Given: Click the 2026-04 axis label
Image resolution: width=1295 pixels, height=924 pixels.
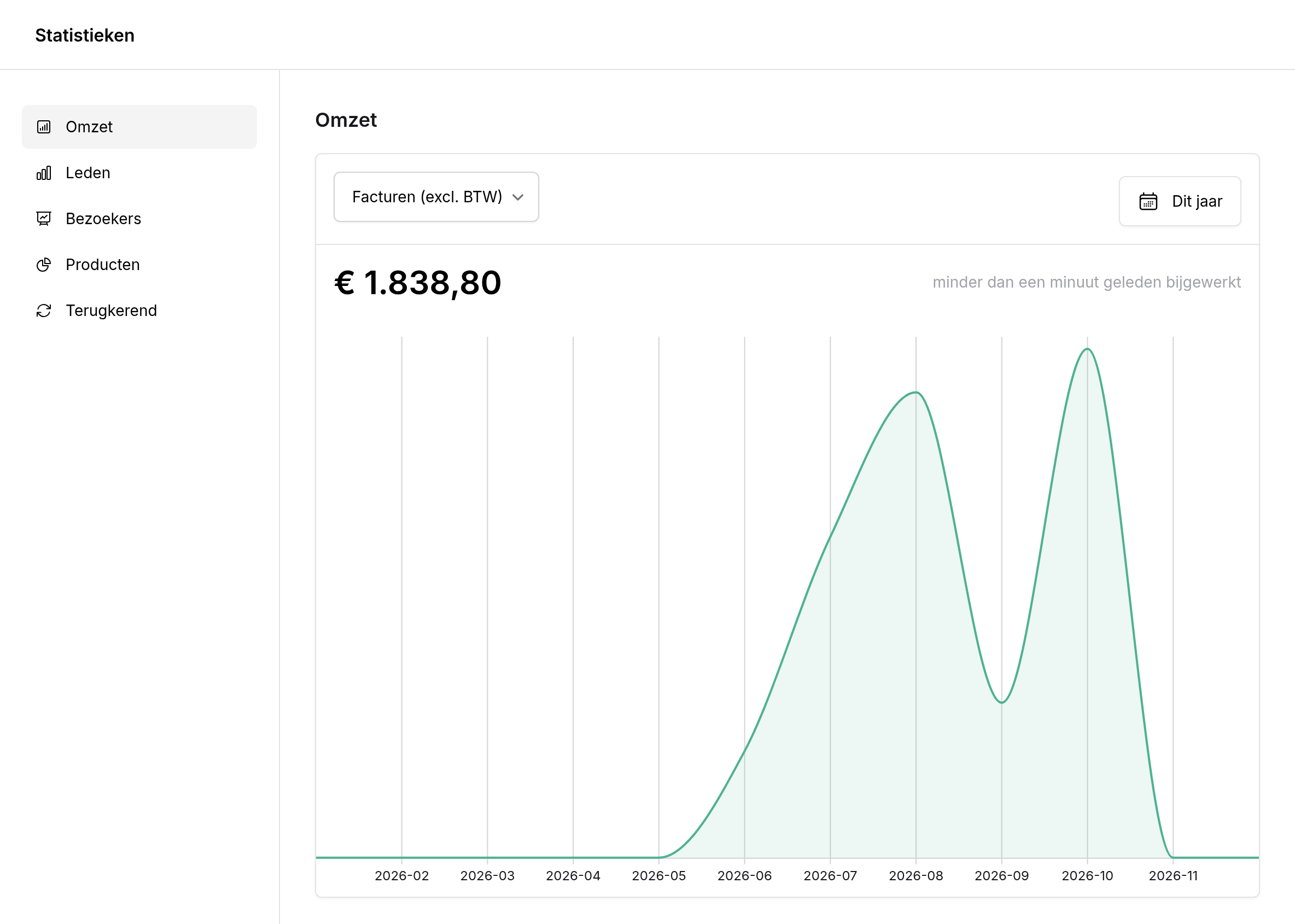Looking at the screenshot, I should [573, 876].
